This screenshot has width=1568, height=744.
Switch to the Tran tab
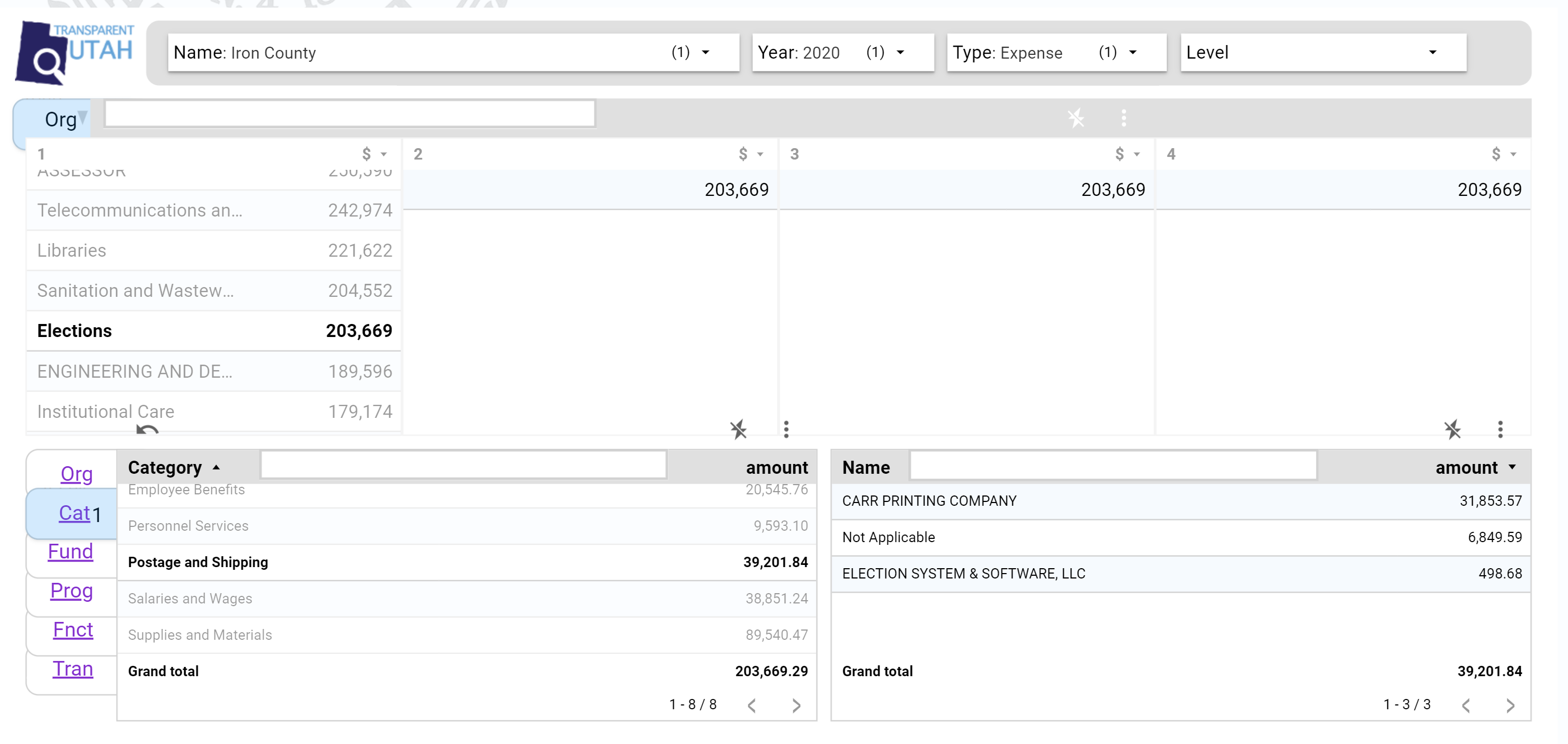tap(72, 669)
